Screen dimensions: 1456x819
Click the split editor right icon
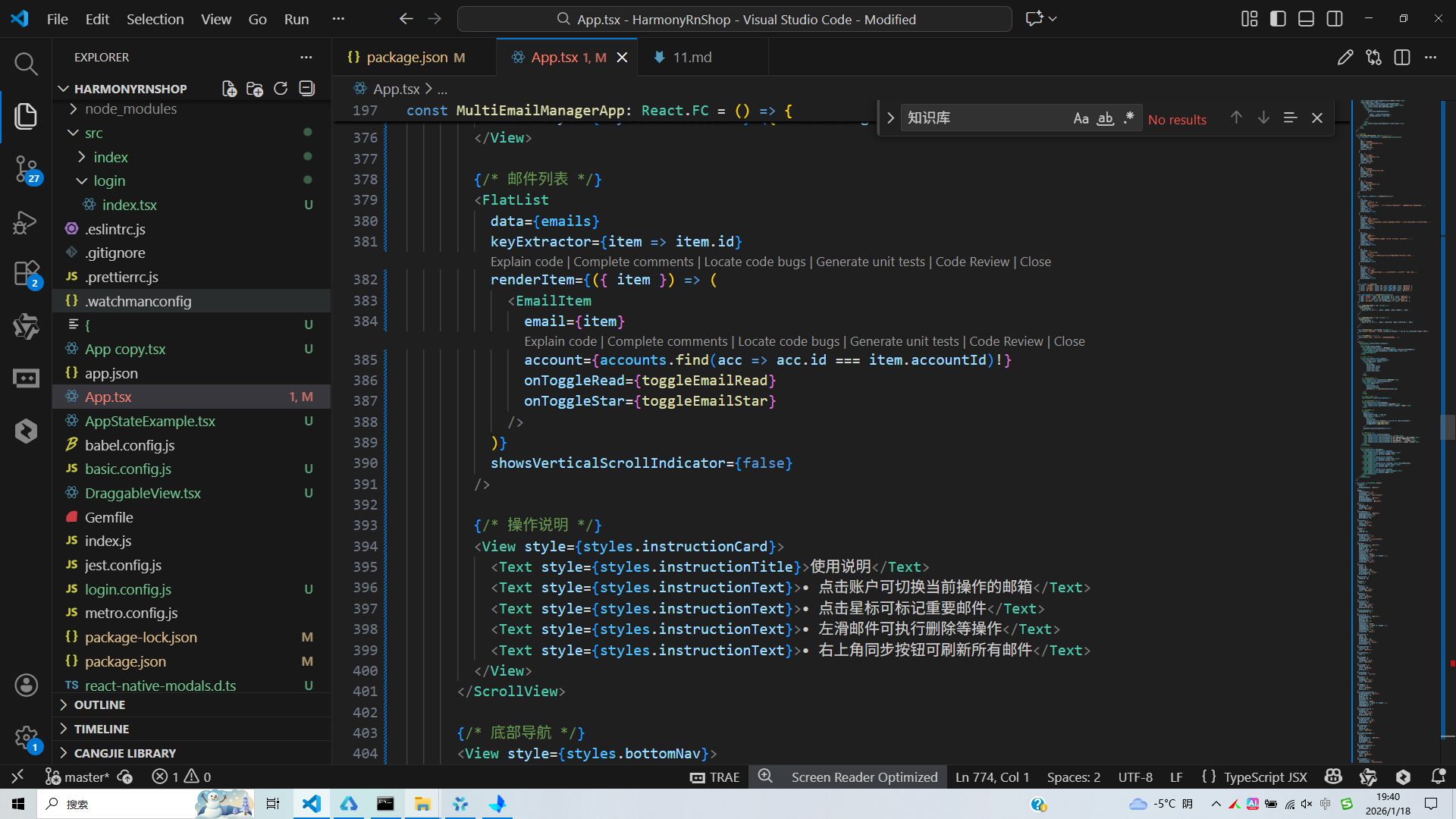(1401, 58)
